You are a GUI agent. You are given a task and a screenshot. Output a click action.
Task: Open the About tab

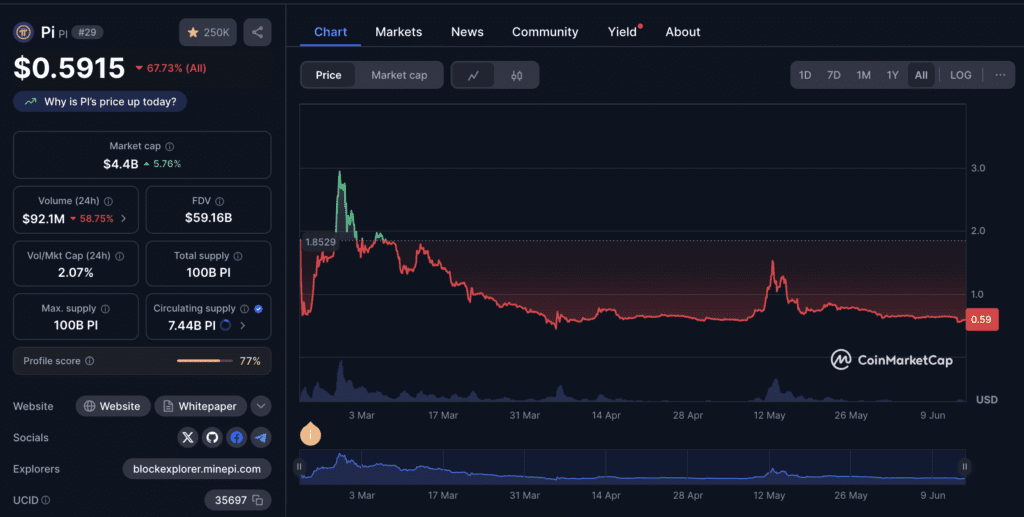click(x=682, y=32)
